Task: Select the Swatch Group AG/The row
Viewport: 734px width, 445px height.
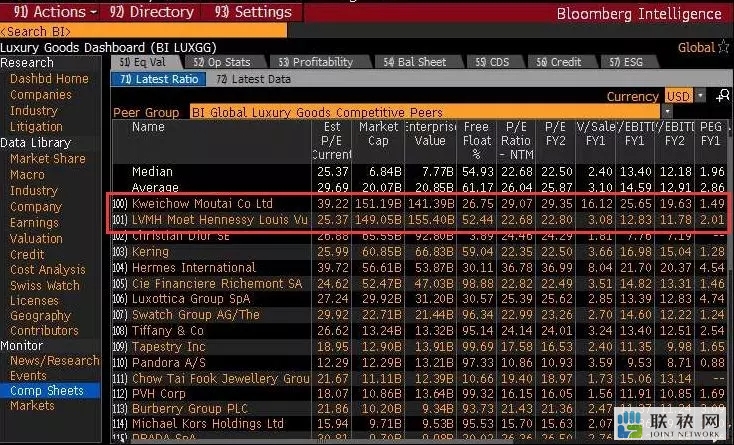Action: (x=419, y=315)
